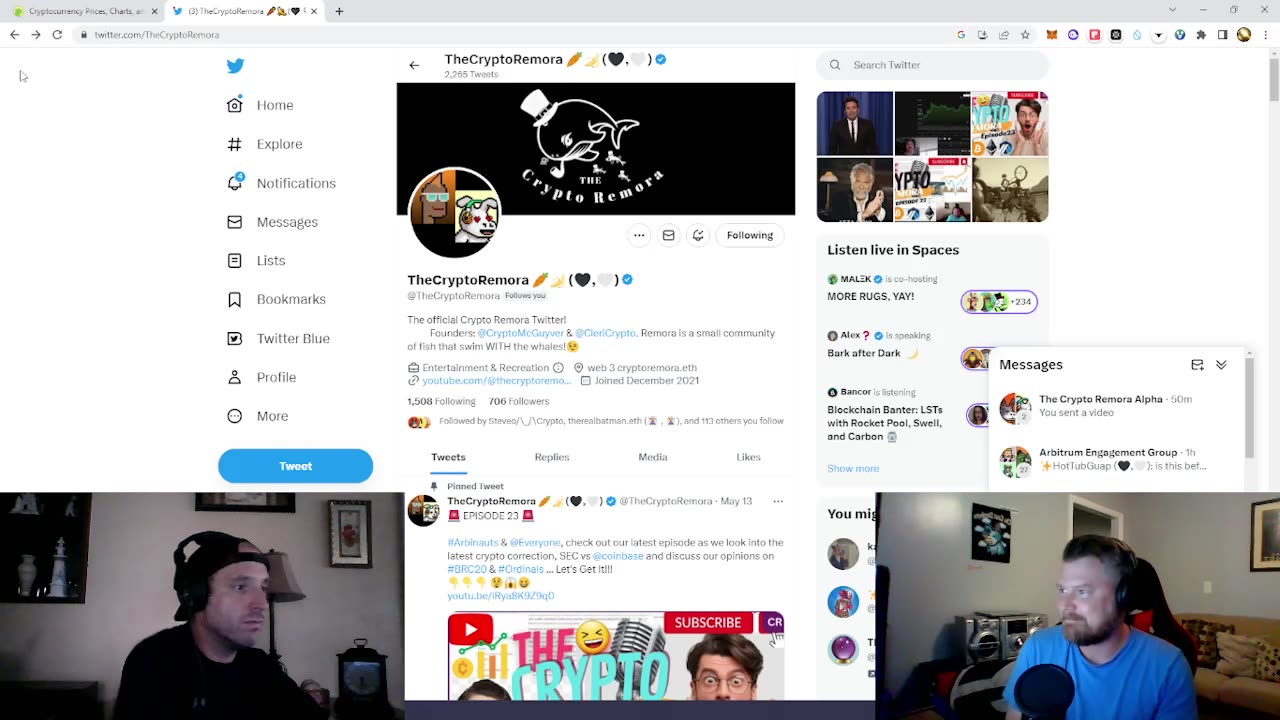
Task: Click the Following button on profile
Action: click(x=750, y=235)
